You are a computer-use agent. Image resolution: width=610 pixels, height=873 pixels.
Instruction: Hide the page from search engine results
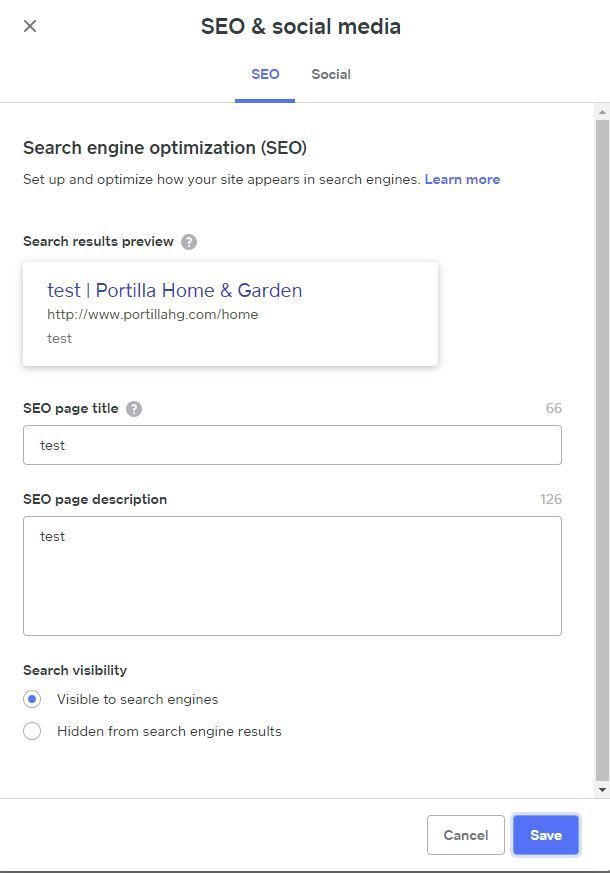31,731
